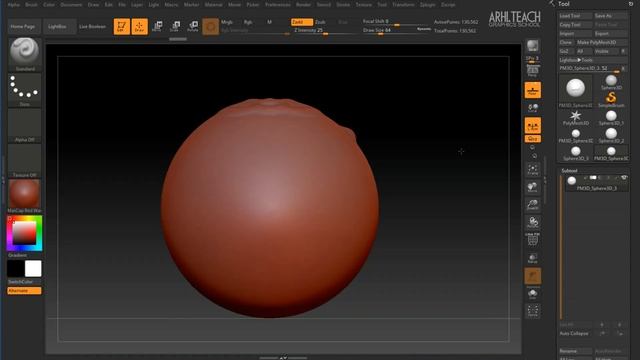Open the Standard brush thumbnail
The height and width of the screenshot is (360, 640).
click(x=24, y=55)
